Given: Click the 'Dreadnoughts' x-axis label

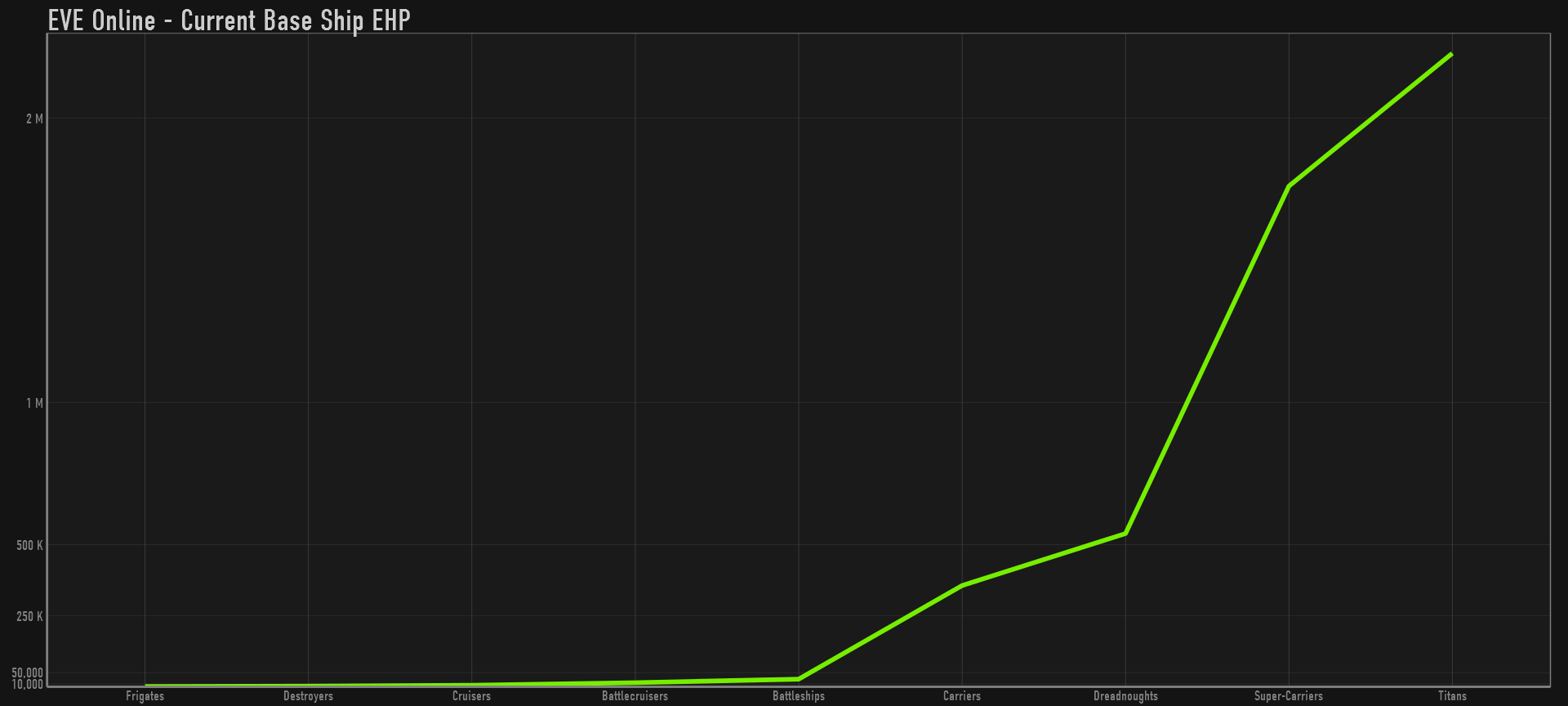Looking at the screenshot, I should (x=1125, y=696).
